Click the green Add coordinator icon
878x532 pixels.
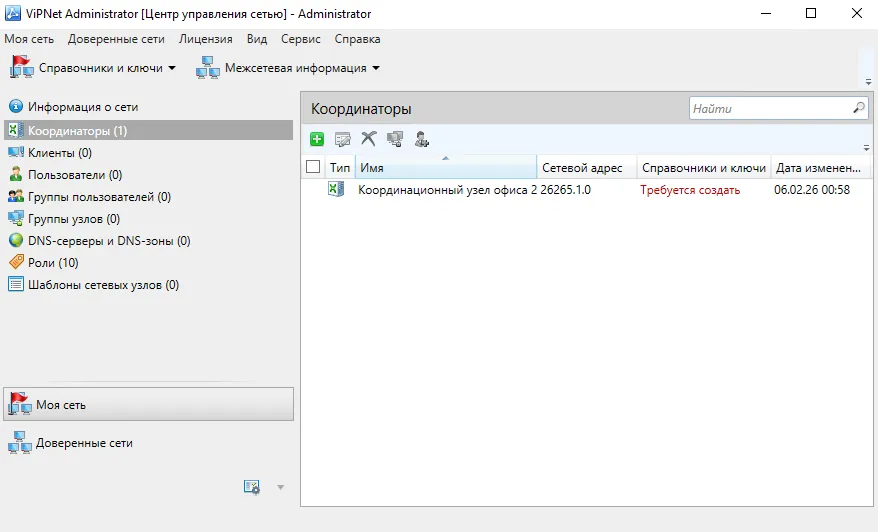[317, 139]
